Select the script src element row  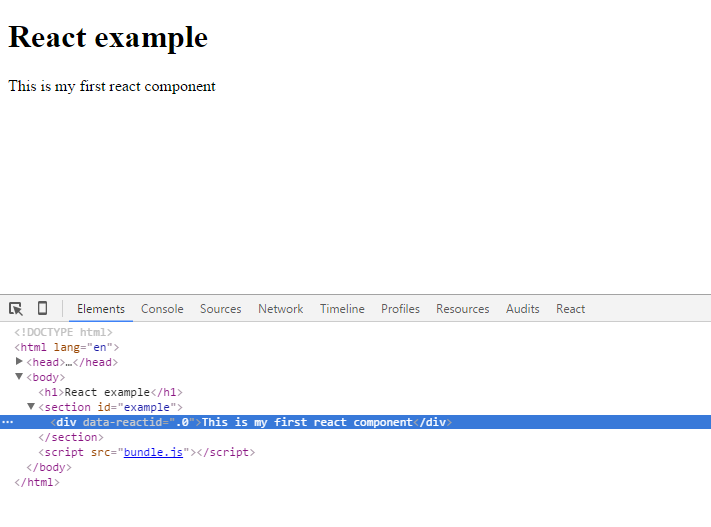point(147,452)
